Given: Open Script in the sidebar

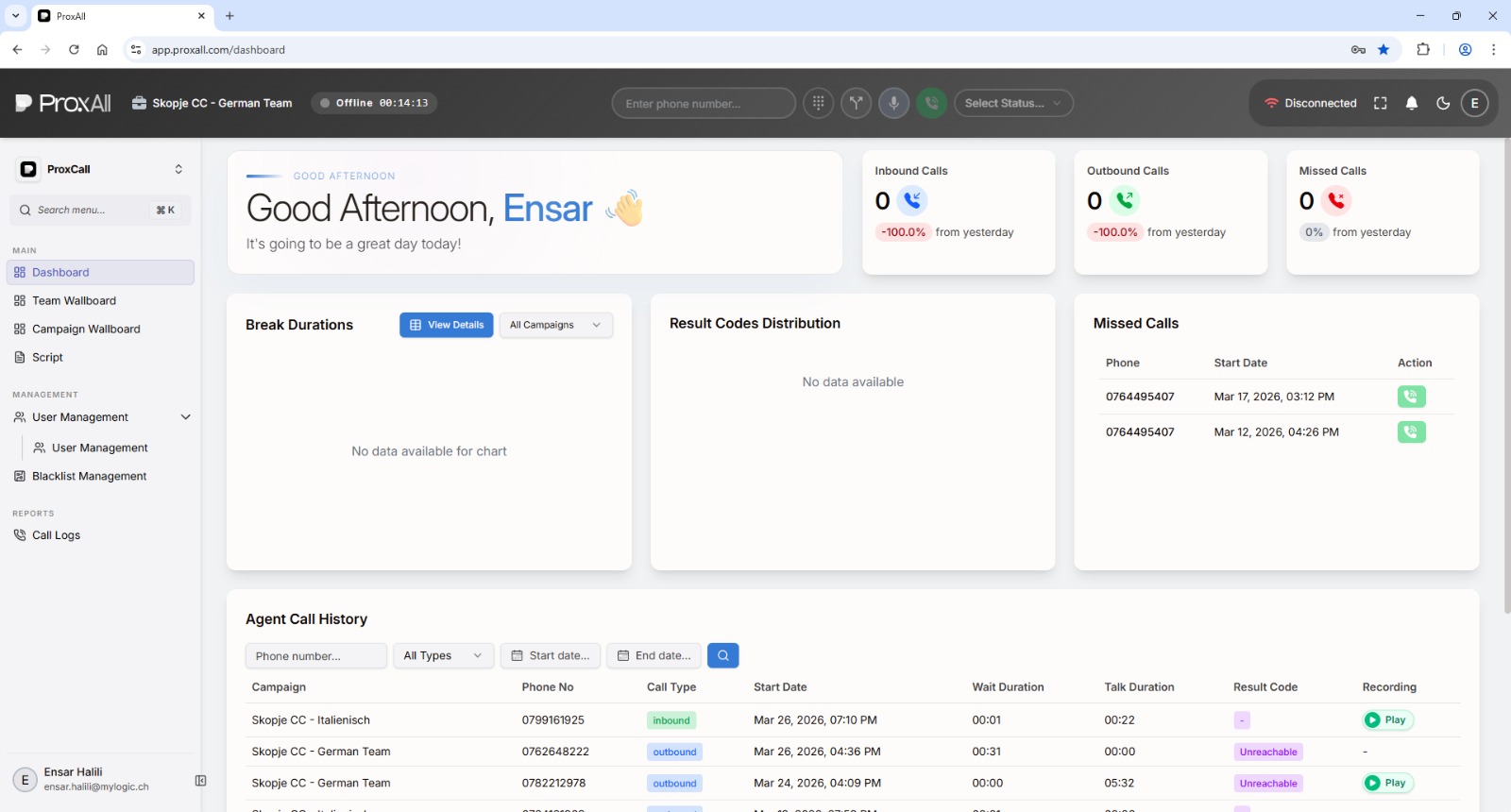Looking at the screenshot, I should point(100,357).
